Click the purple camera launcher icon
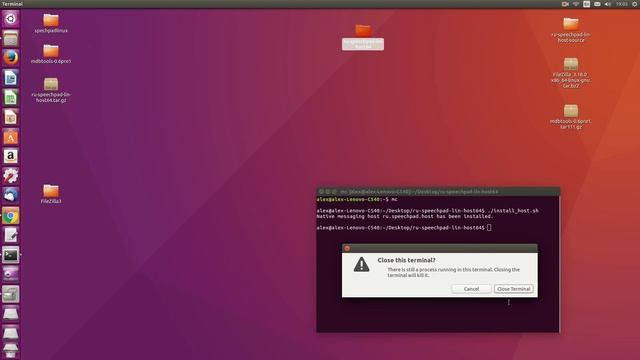 point(11,274)
